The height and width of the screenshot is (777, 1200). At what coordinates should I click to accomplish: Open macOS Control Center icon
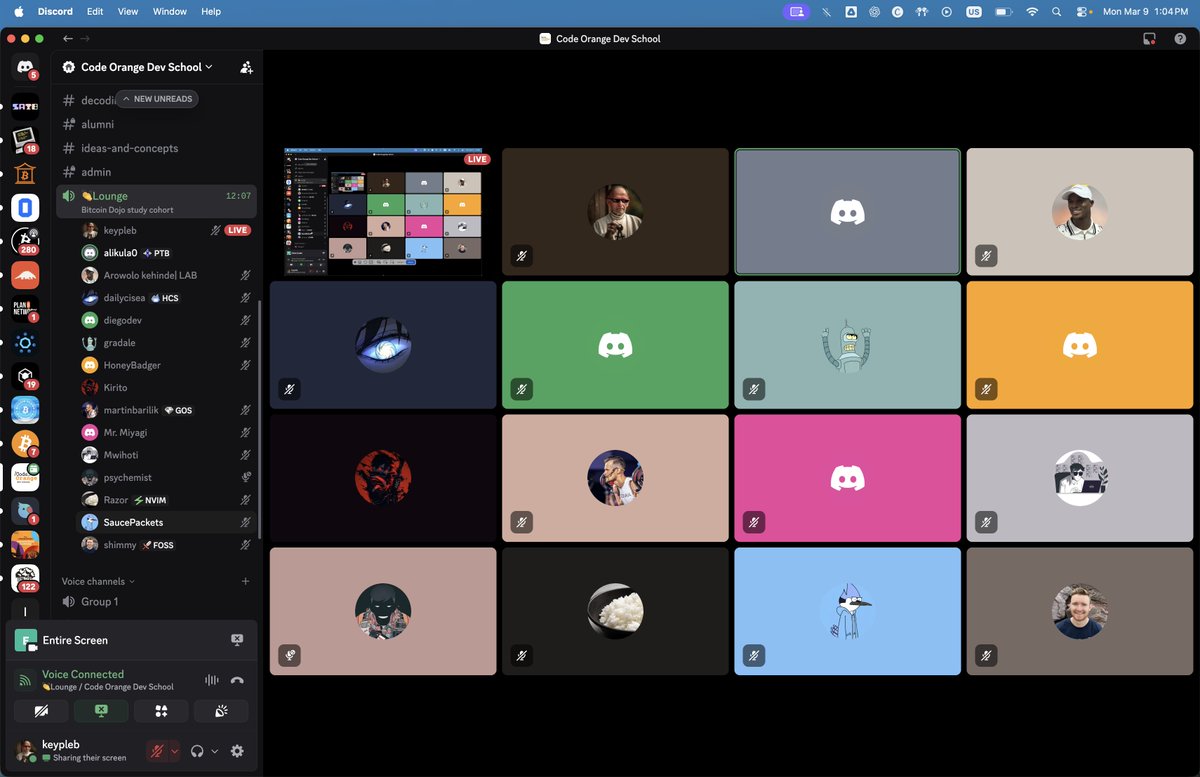click(1082, 12)
